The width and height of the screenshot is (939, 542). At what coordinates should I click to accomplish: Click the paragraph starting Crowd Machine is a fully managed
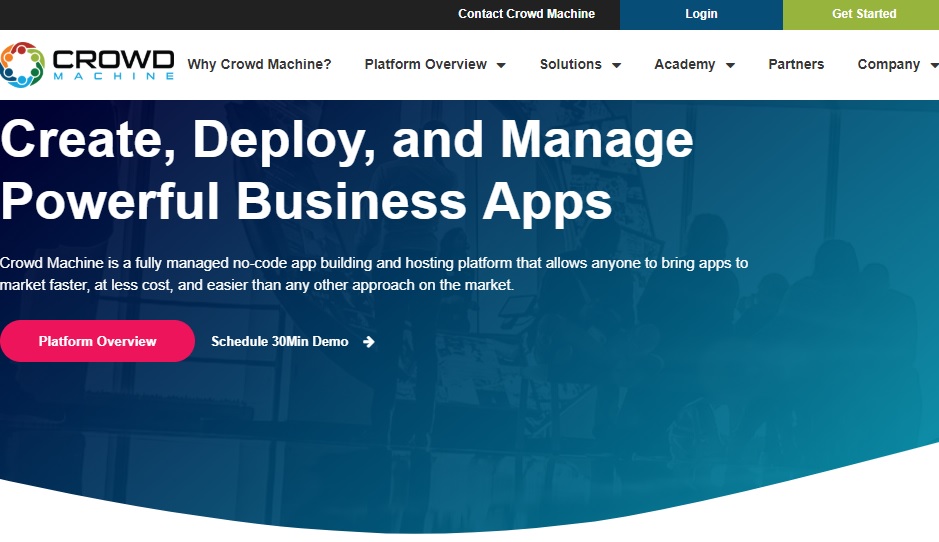[x=374, y=274]
